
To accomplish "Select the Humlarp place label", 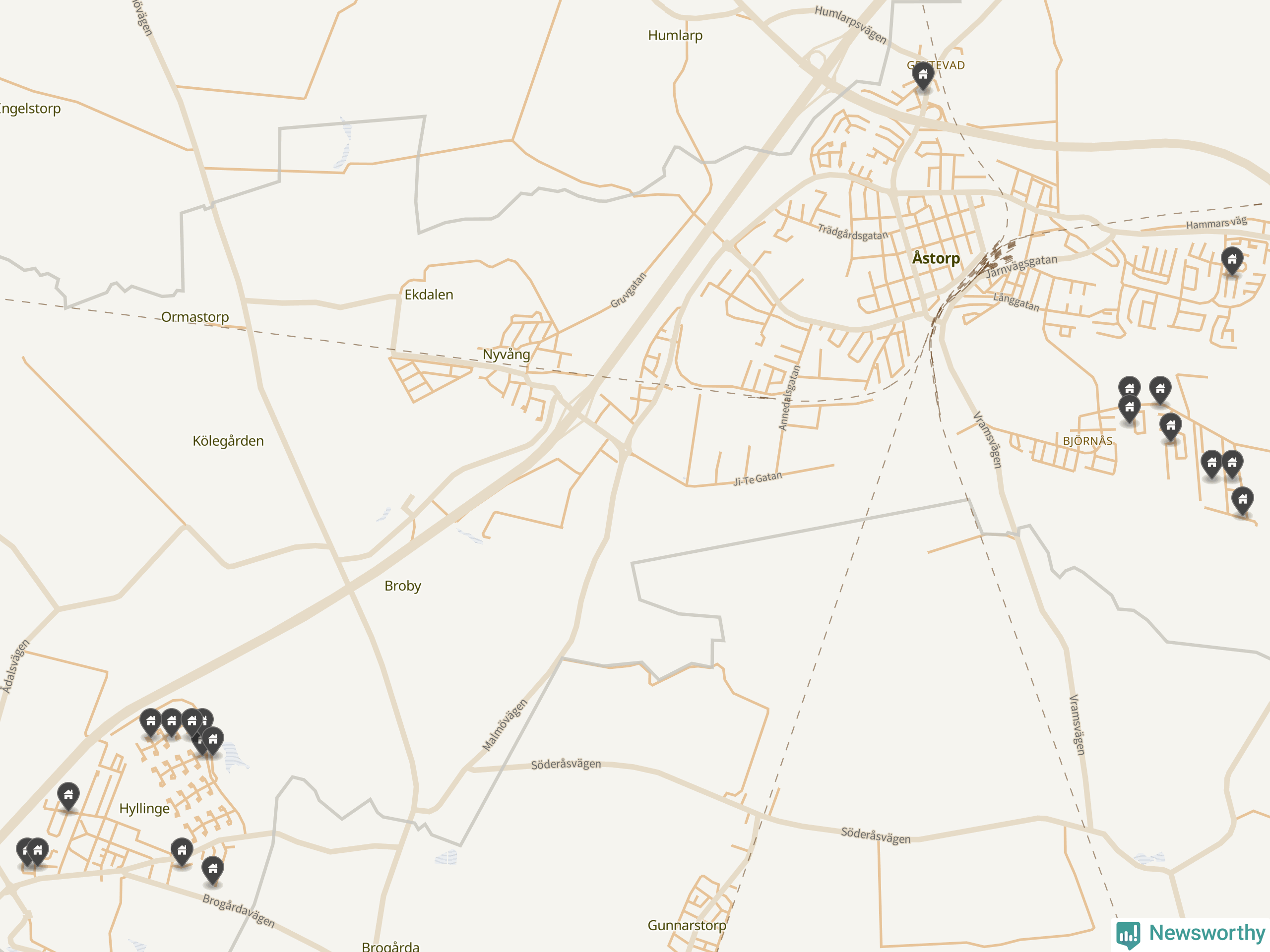I will (675, 36).
